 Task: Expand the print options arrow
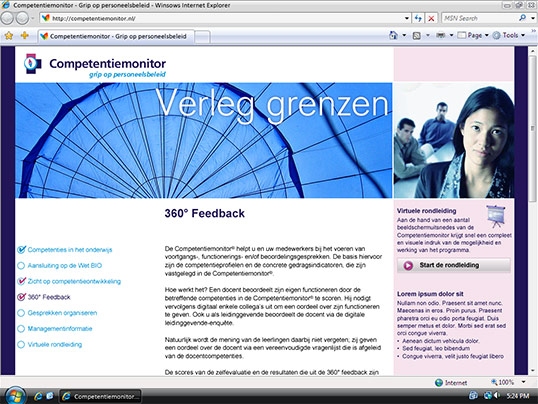tap(451, 35)
